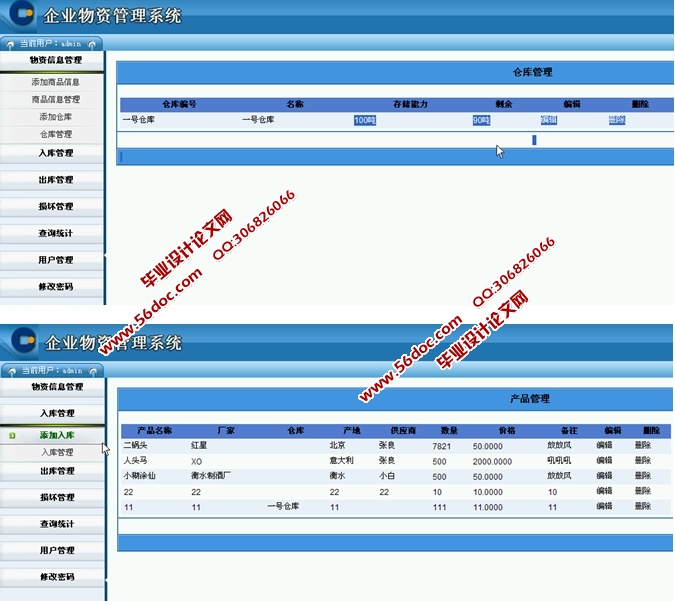Click the app logo above the 仓库管理 panel
This screenshot has width=675, height=605.
click(20, 16)
